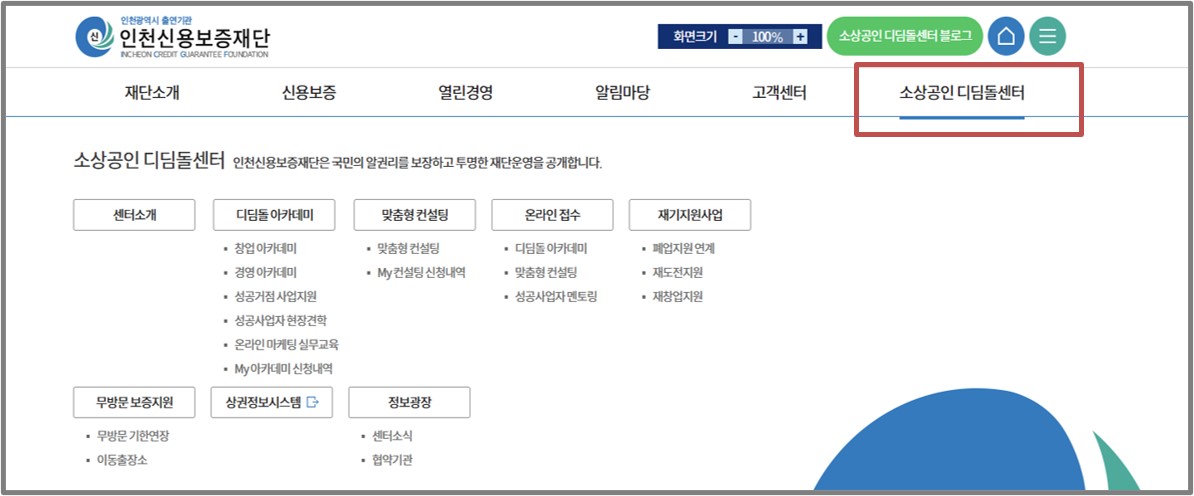1194x496 pixels.
Task: Open 온라인 마케팅 실무교육 link
Action: [286, 344]
